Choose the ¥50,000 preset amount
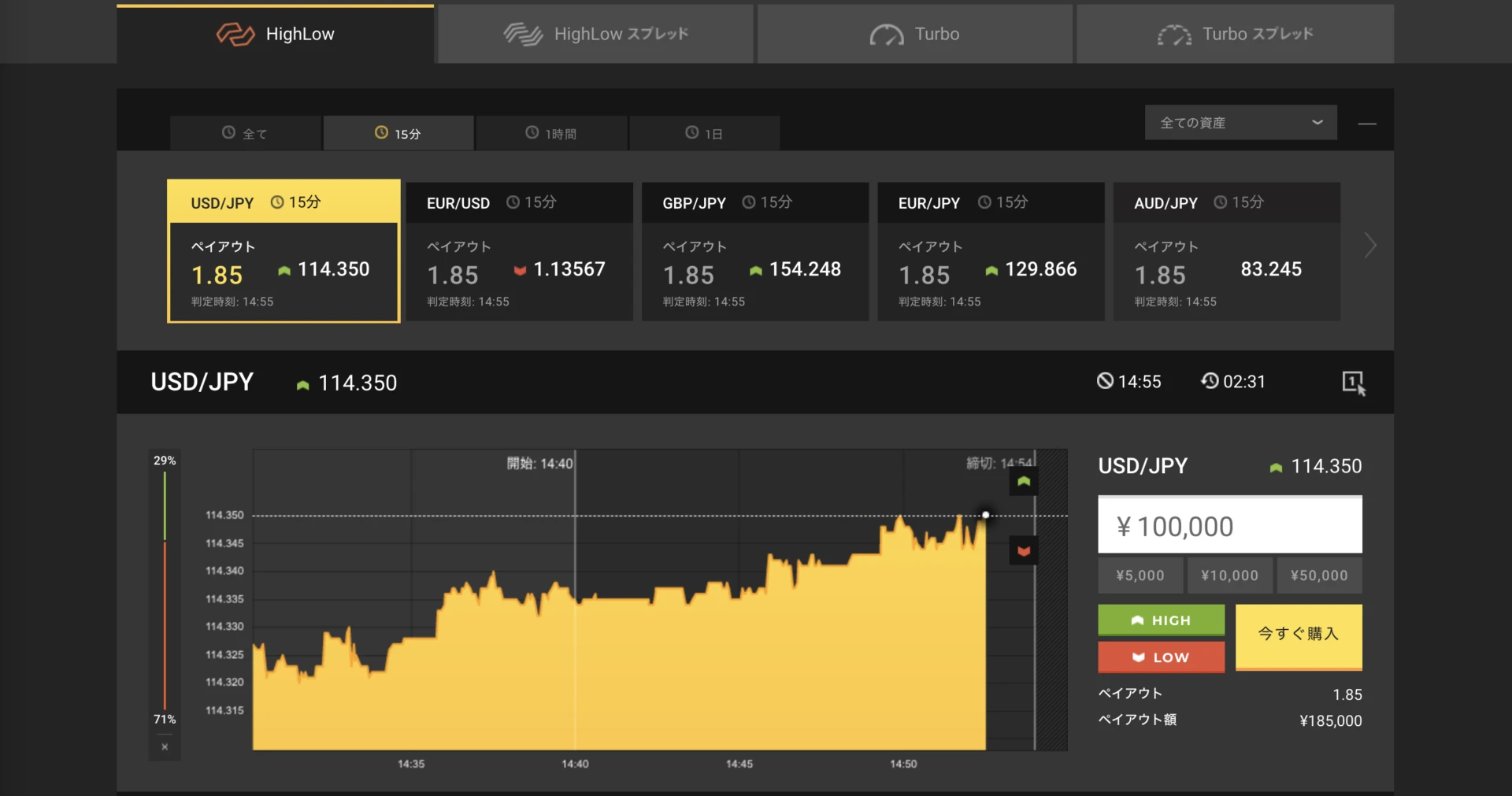This screenshot has height=796, width=1512. pyautogui.click(x=1319, y=576)
